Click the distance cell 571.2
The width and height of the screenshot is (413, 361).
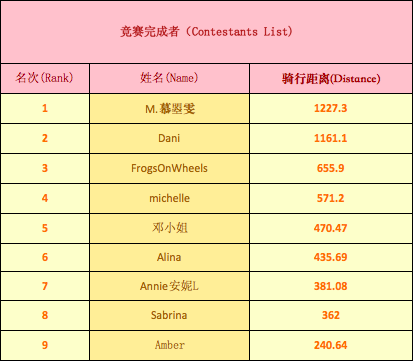click(331, 198)
